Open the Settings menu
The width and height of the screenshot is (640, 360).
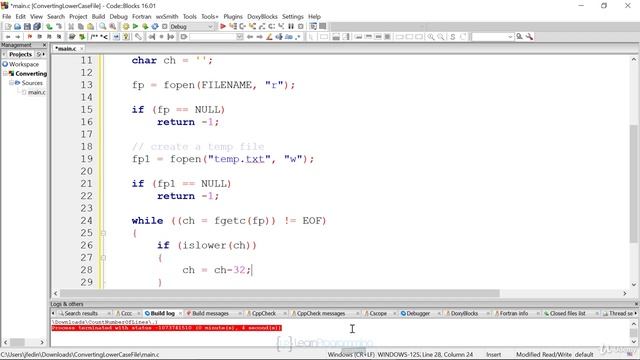point(293,16)
